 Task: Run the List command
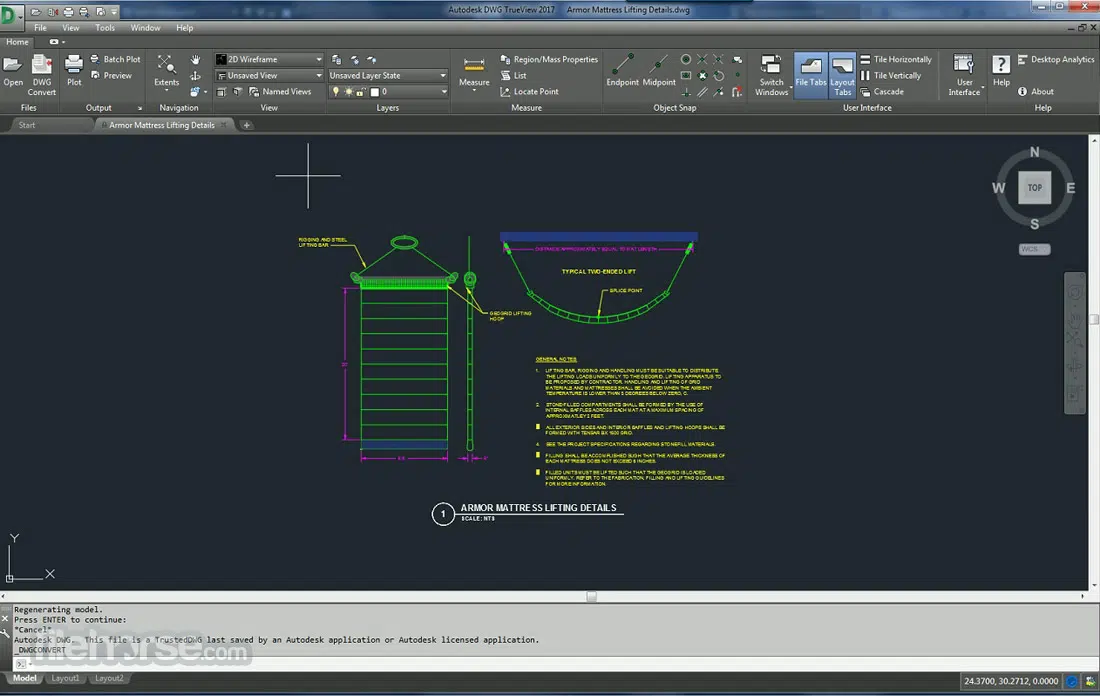516,75
